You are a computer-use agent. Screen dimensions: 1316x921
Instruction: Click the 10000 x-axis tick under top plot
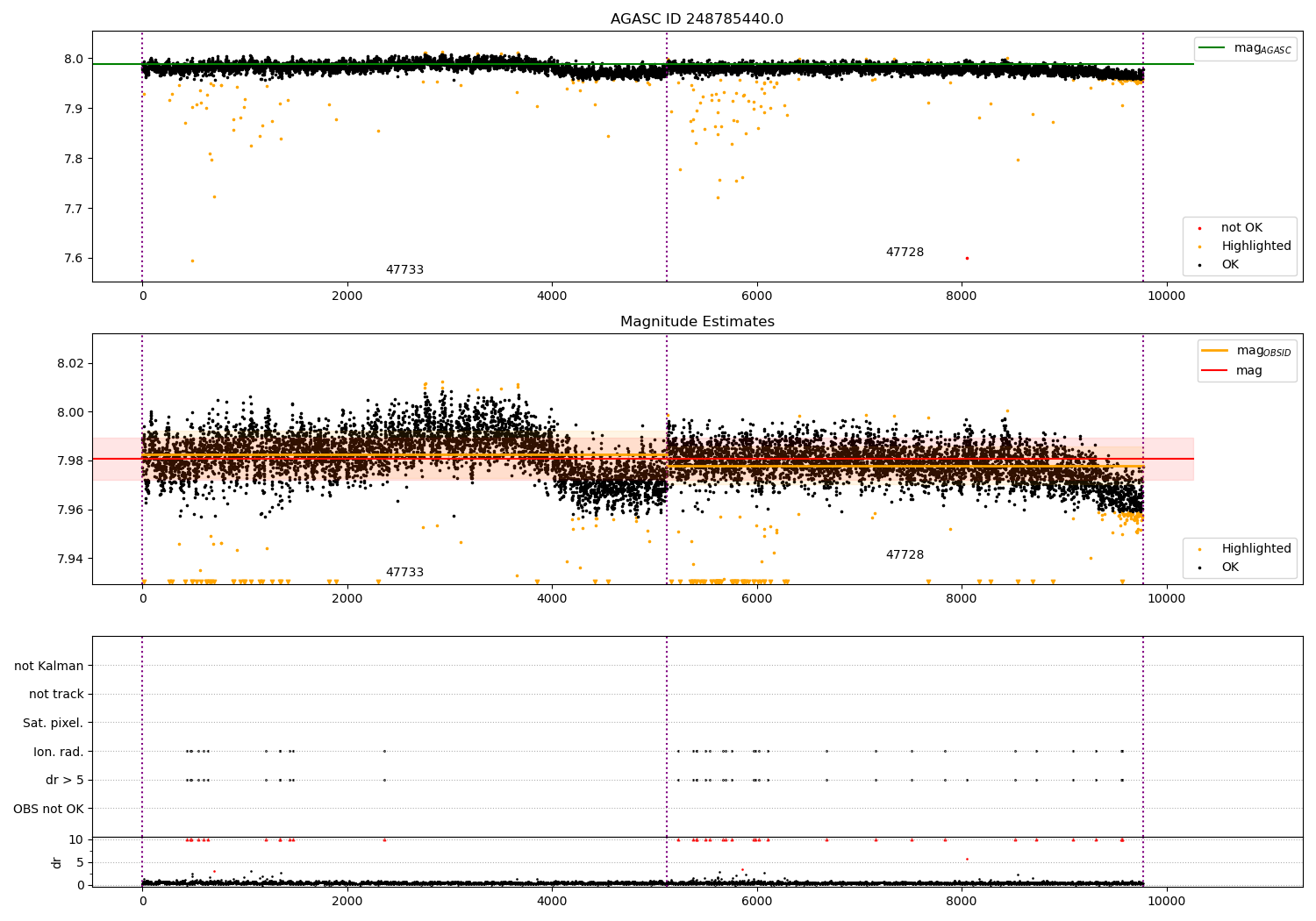click(1166, 296)
